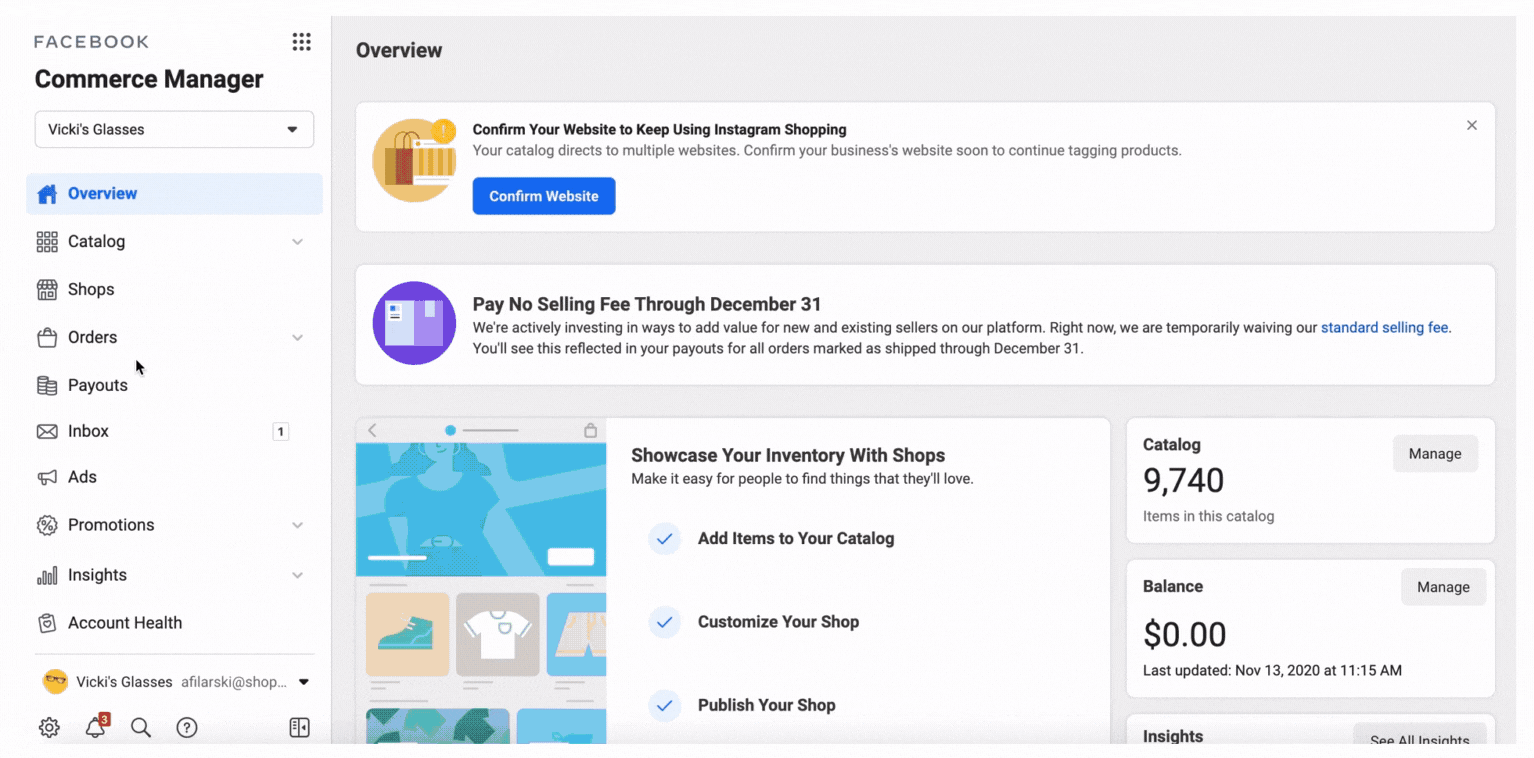Click checkmark next to Publish Your Shop
Screen dimensions: 1534x758
pos(664,705)
